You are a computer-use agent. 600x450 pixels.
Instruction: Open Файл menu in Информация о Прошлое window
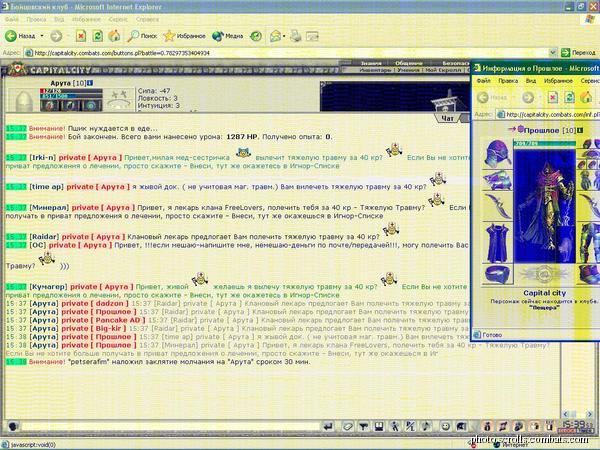484,81
